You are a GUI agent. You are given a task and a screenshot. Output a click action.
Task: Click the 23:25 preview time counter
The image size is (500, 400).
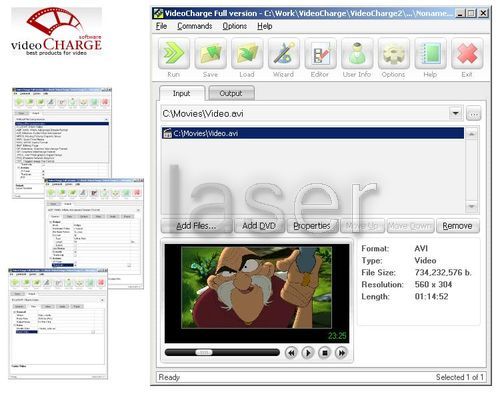tap(337, 336)
